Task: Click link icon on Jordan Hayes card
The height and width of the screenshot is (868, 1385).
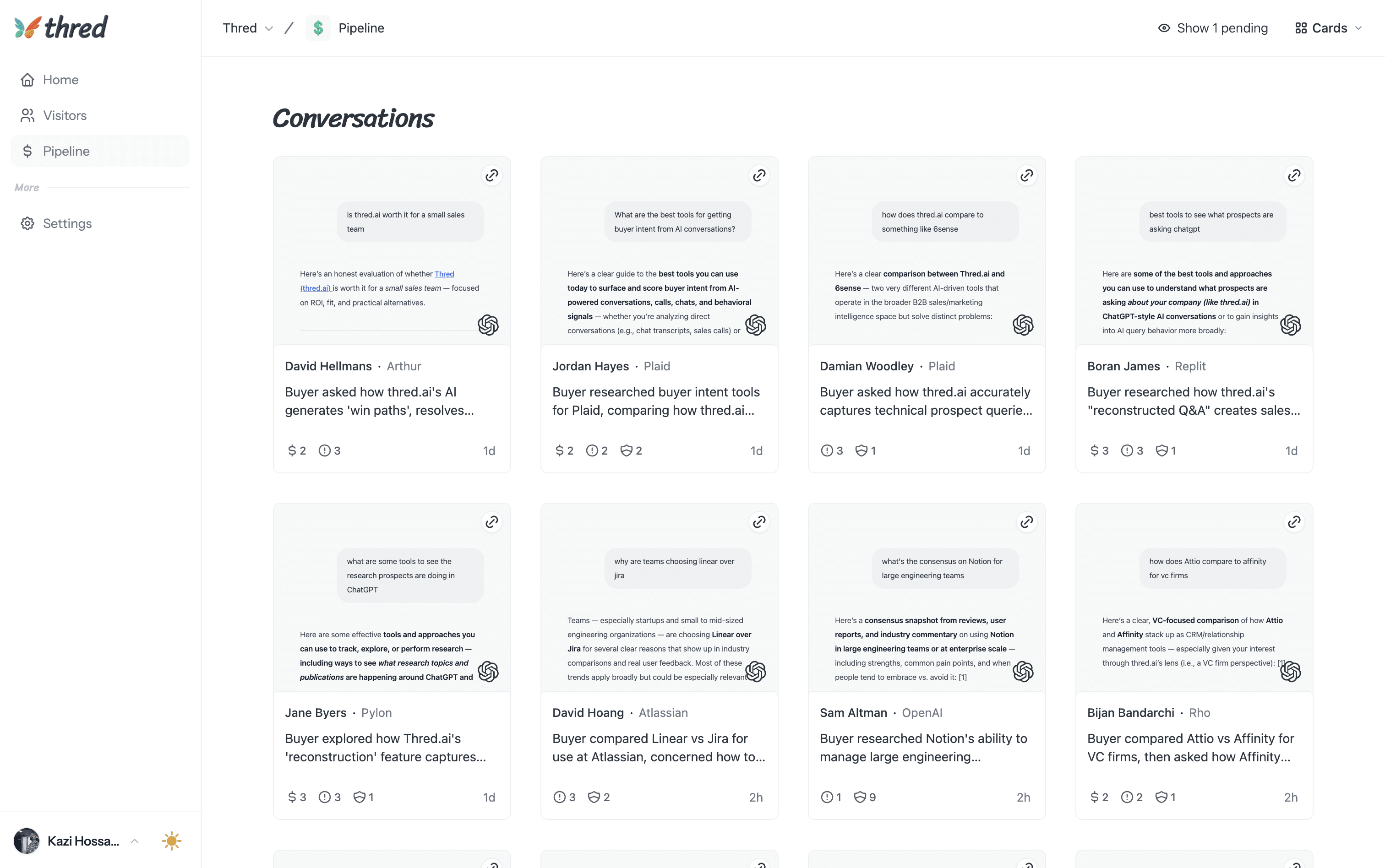Action: (759, 175)
